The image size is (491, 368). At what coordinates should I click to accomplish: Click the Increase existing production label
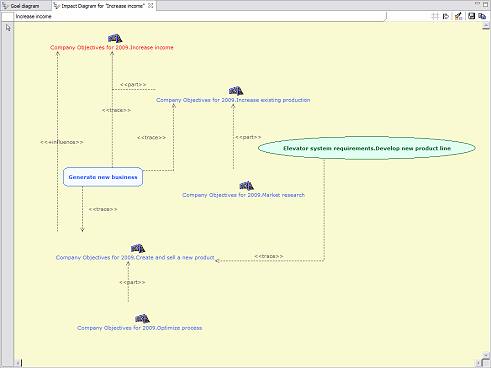pyautogui.click(x=233, y=100)
